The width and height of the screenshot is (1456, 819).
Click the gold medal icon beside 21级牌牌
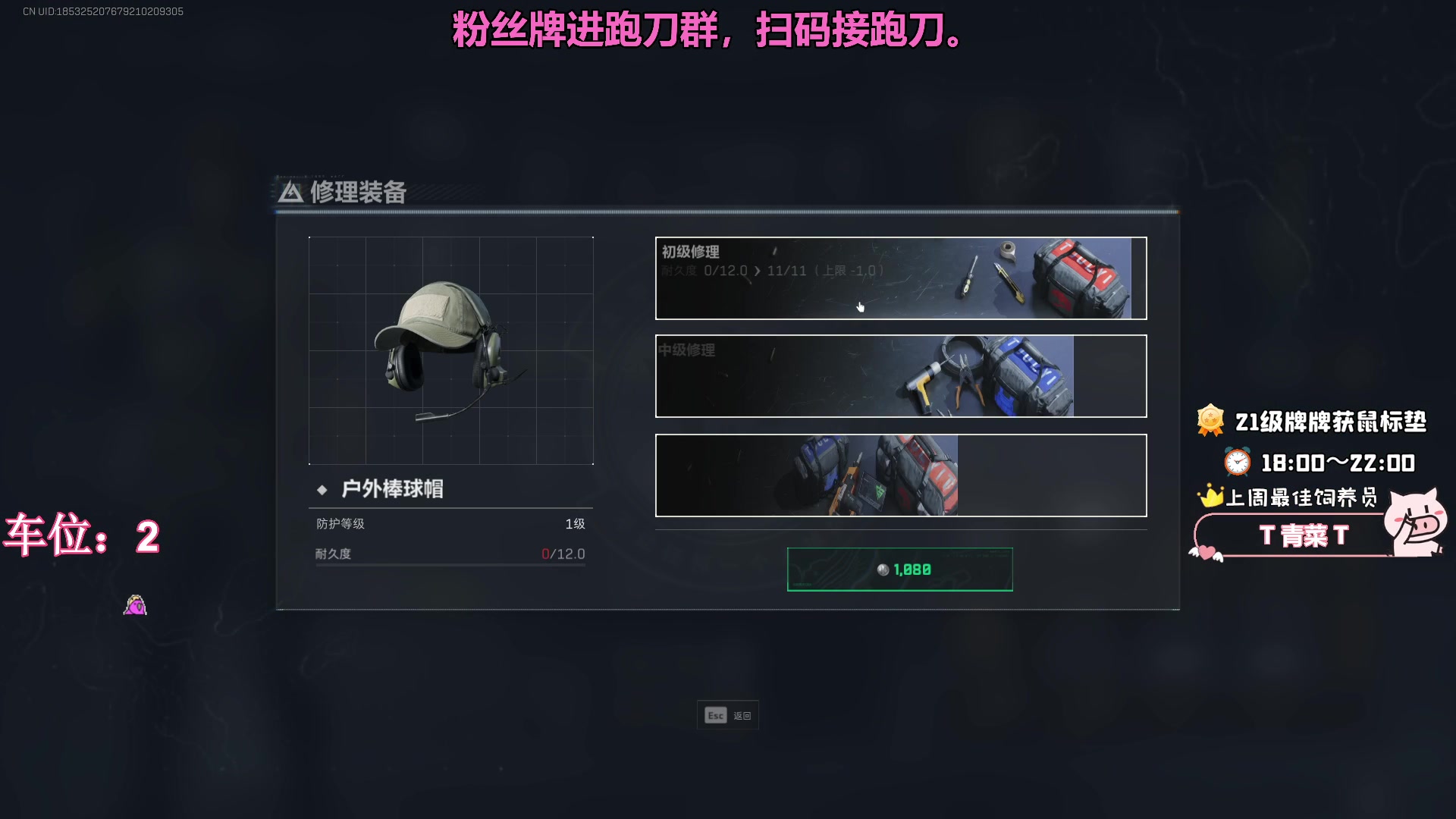pos(1210,420)
